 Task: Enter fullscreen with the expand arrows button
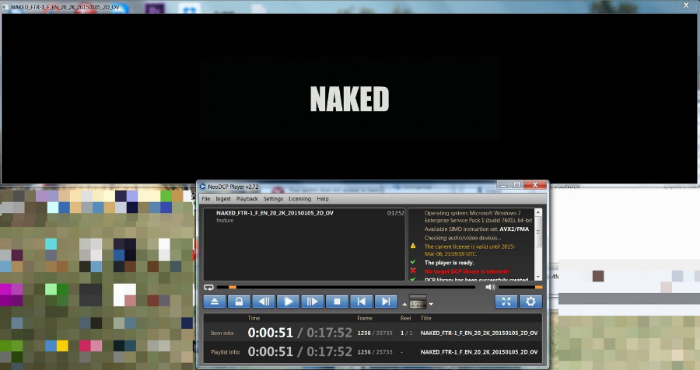(x=506, y=302)
